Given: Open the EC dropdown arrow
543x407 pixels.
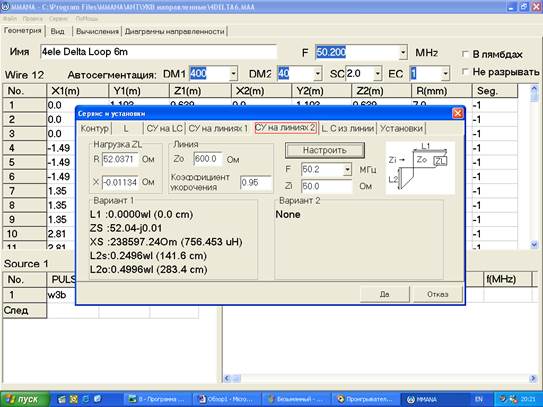Looking at the screenshot, I should point(445,73).
